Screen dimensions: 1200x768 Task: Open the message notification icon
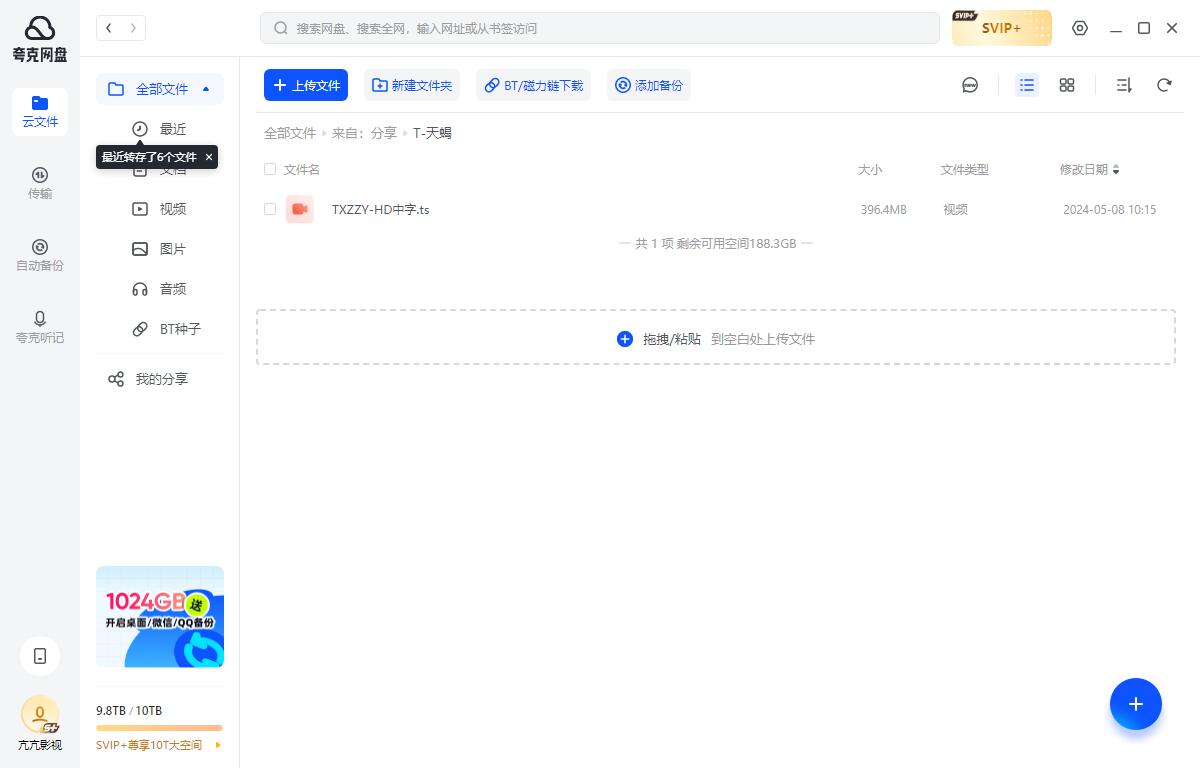click(970, 85)
